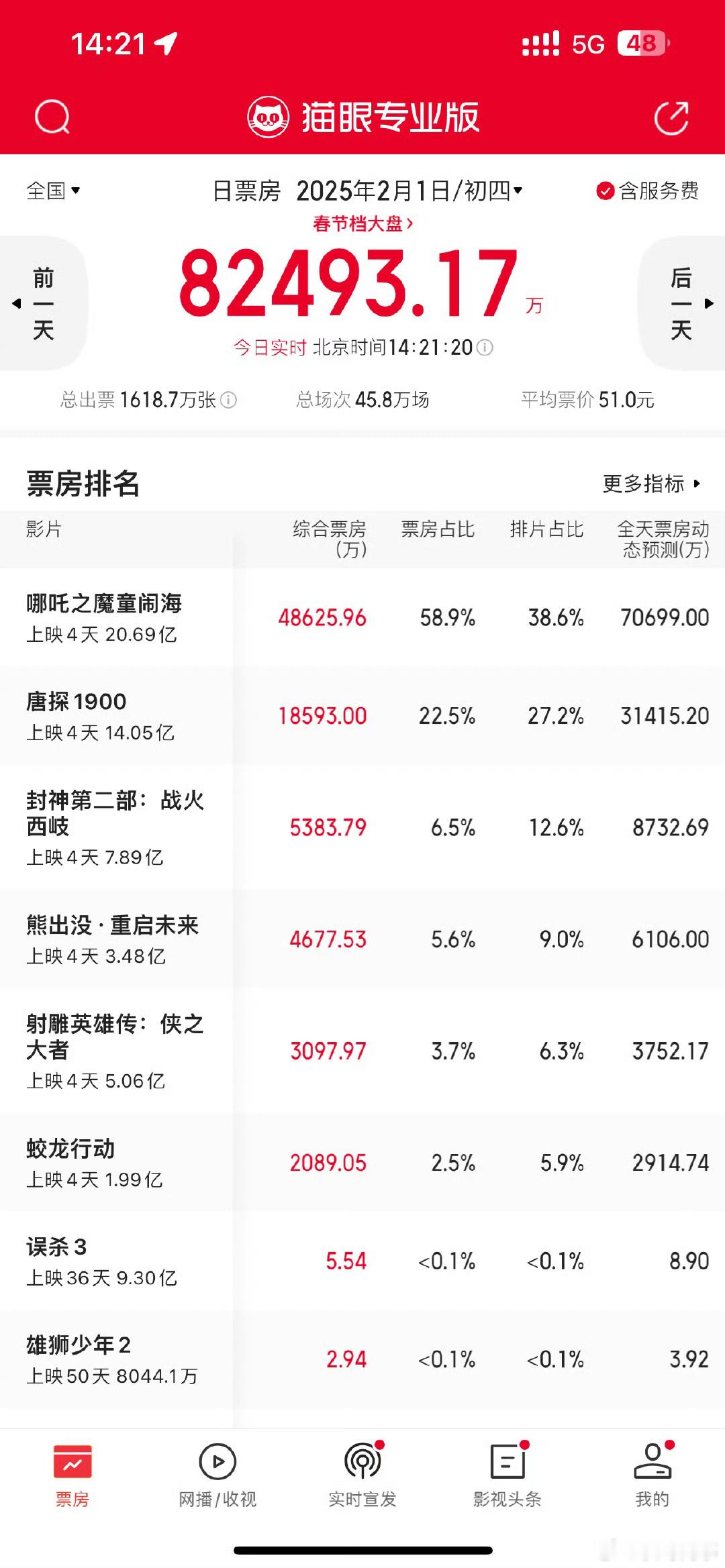Go to next day 后一天
The width and height of the screenshot is (725, 1568).
[681, 303]
